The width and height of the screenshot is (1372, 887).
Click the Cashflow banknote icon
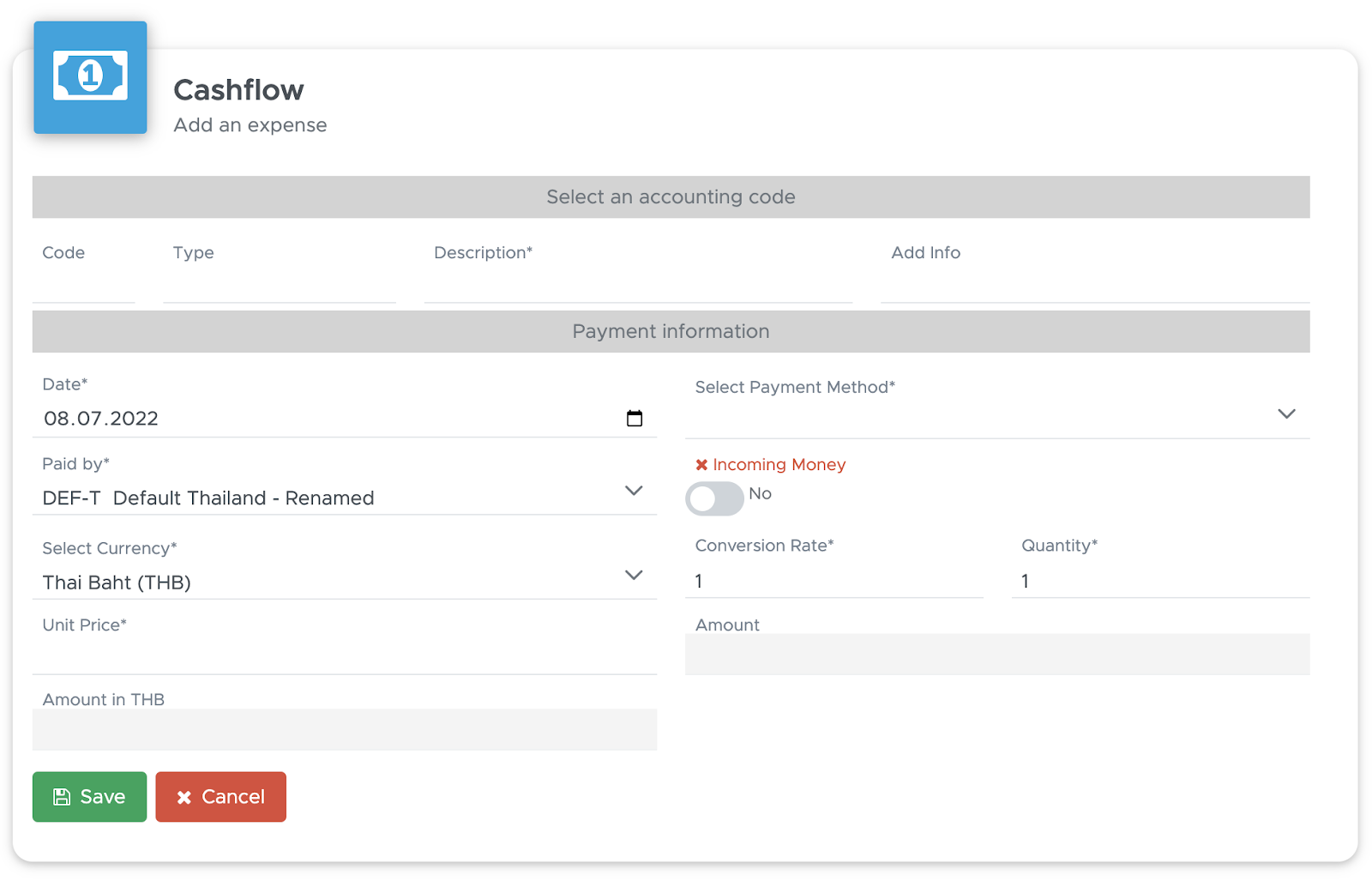point(90,77)
